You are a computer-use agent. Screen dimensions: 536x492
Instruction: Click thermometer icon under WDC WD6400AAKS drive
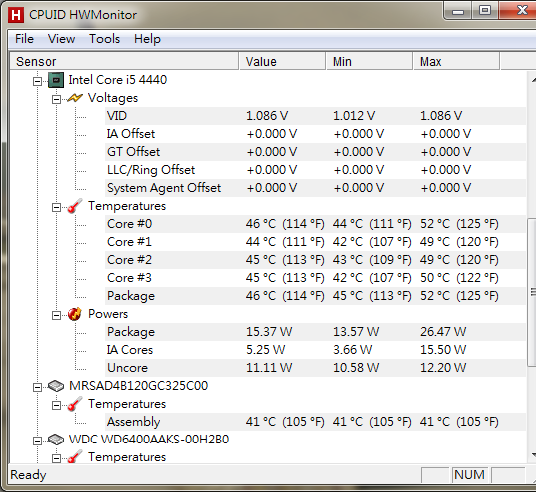pyautogui.click(x=75, y=457)
